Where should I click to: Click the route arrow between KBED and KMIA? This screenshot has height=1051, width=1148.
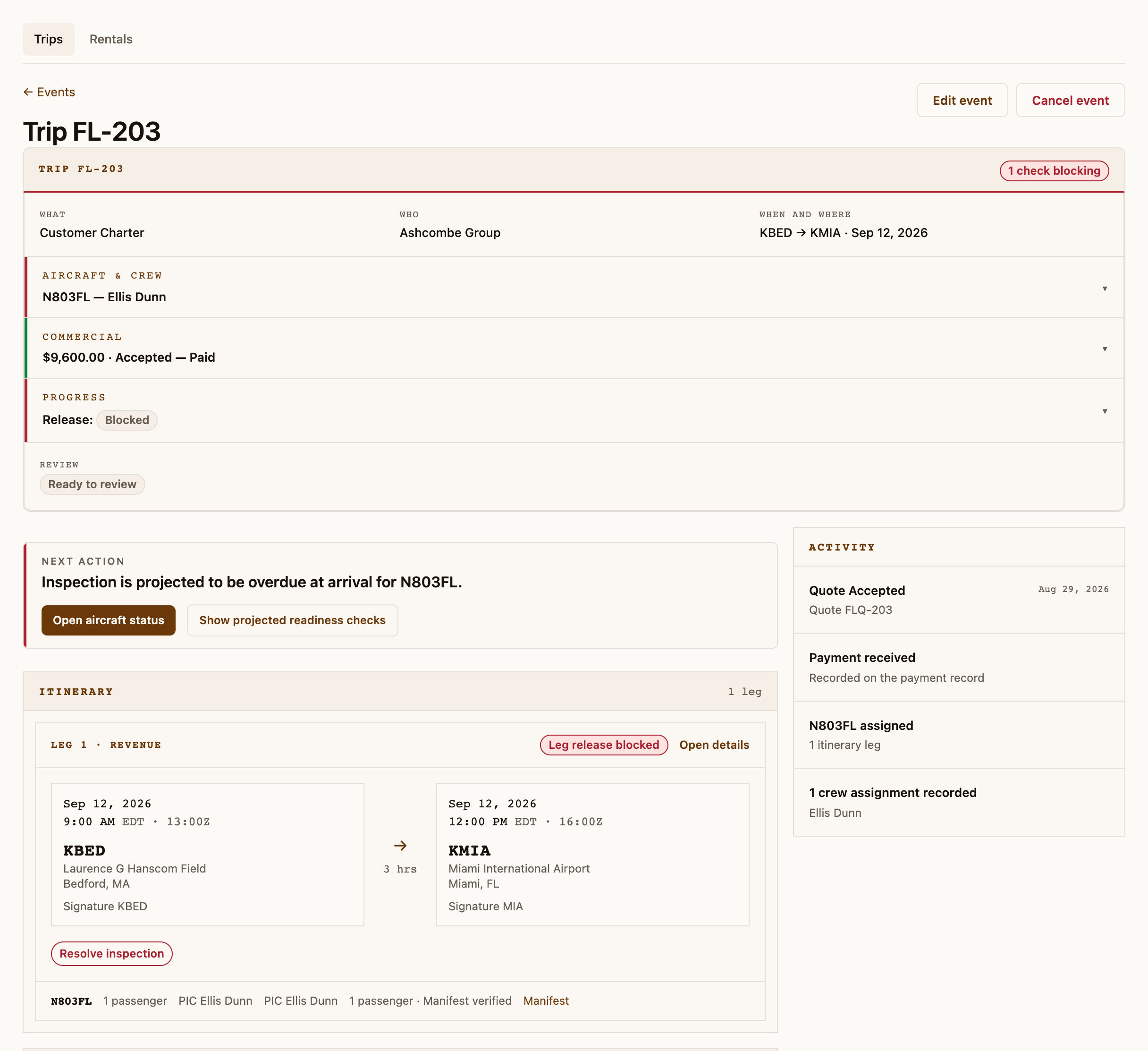pyautogui.click(x=400, y=846)
